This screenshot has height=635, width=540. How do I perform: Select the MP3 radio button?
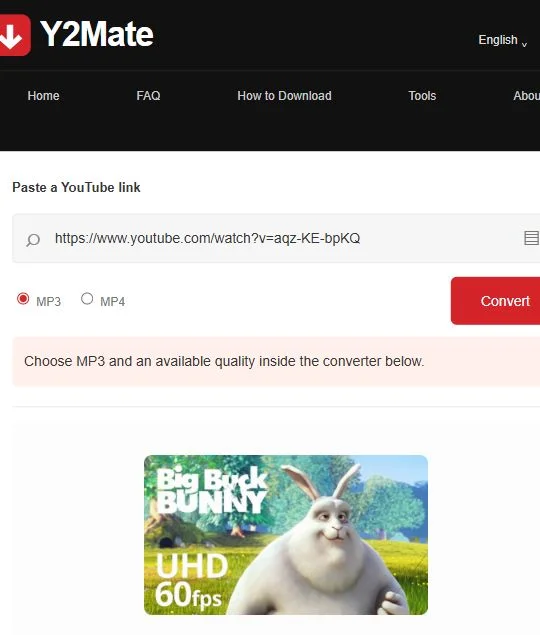[23, 298]
